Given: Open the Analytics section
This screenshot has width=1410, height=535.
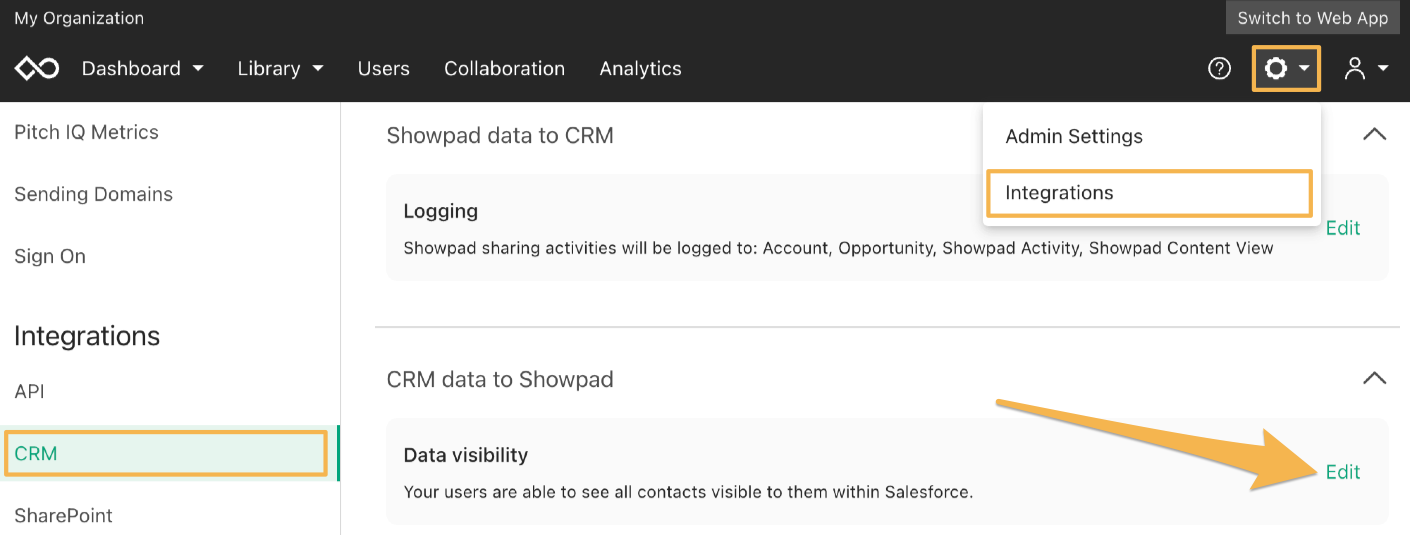Looking at the screenshot, I should click(x=640, y=69).
